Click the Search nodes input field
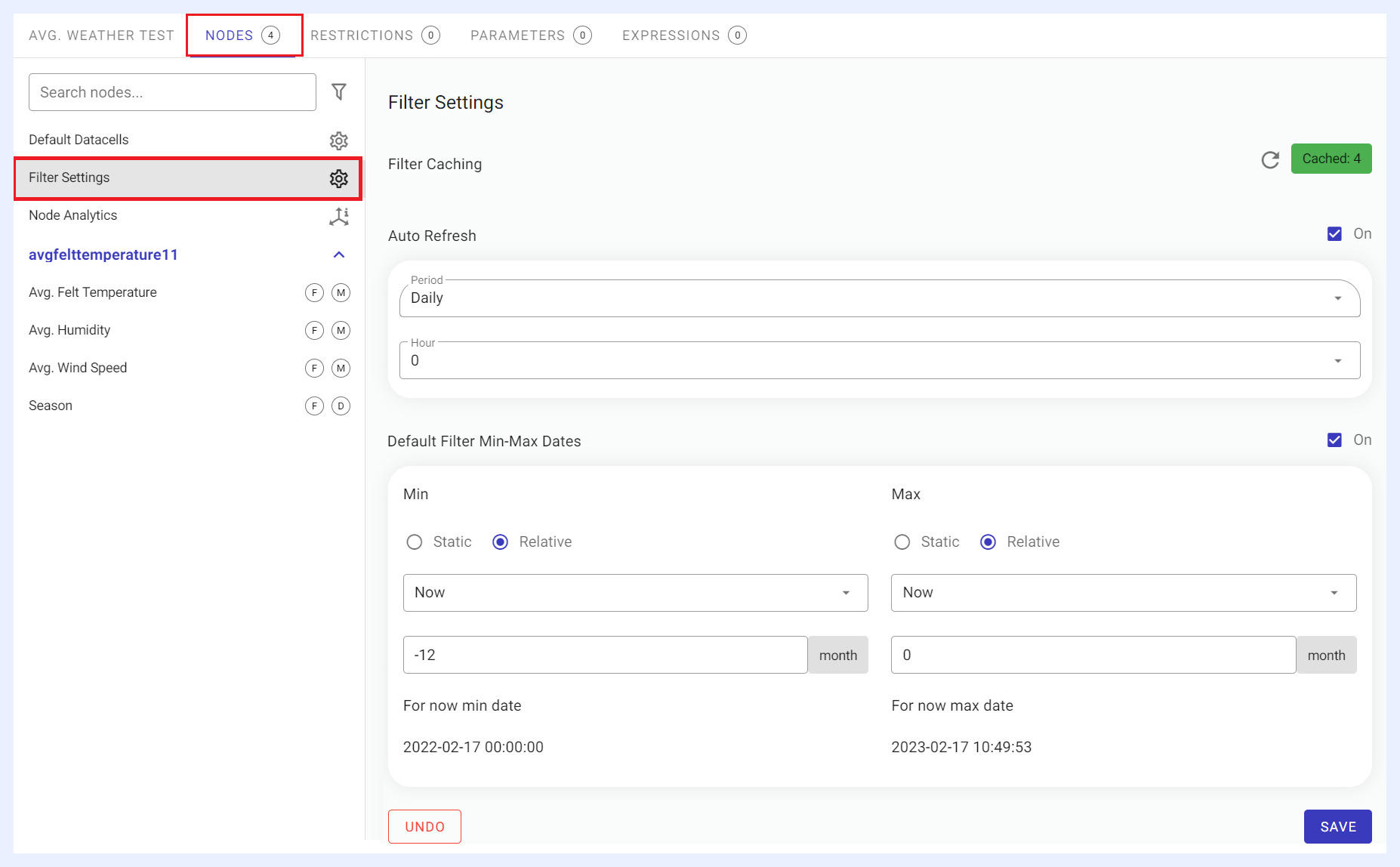 coord(172,92)
